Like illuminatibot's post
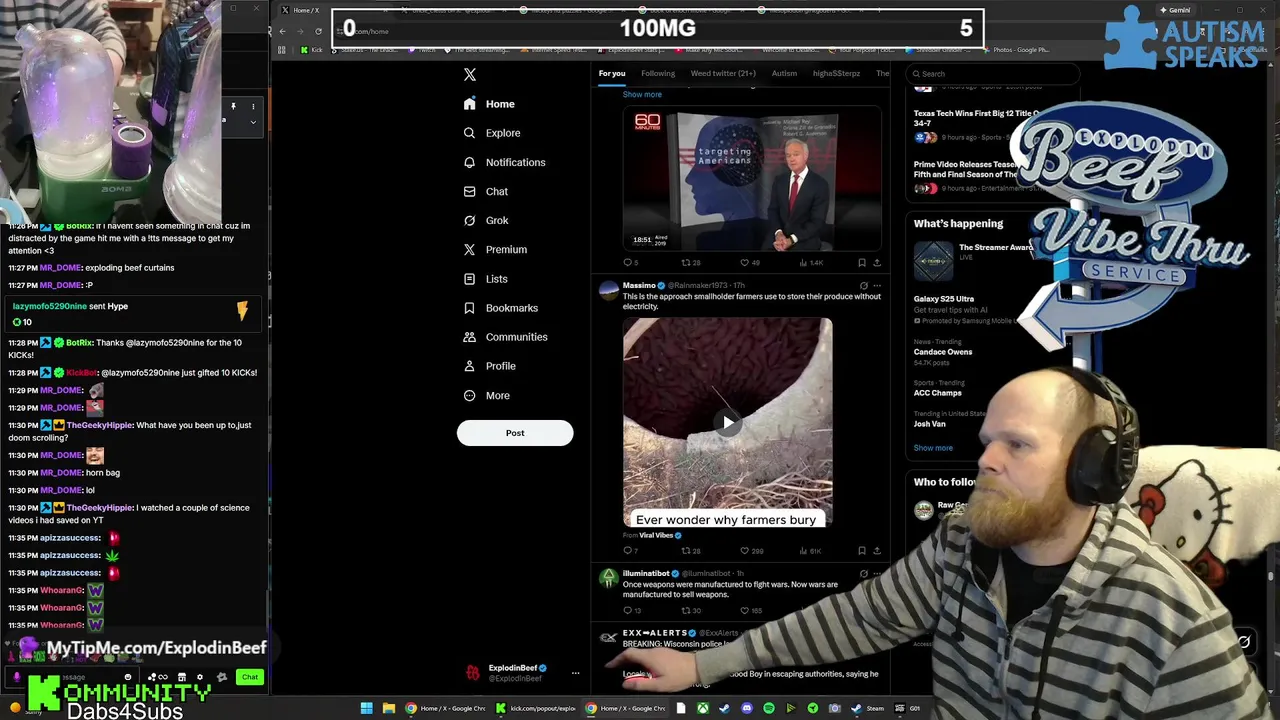Viewport: 1280px width, 720px height. (x=751, y=610)
